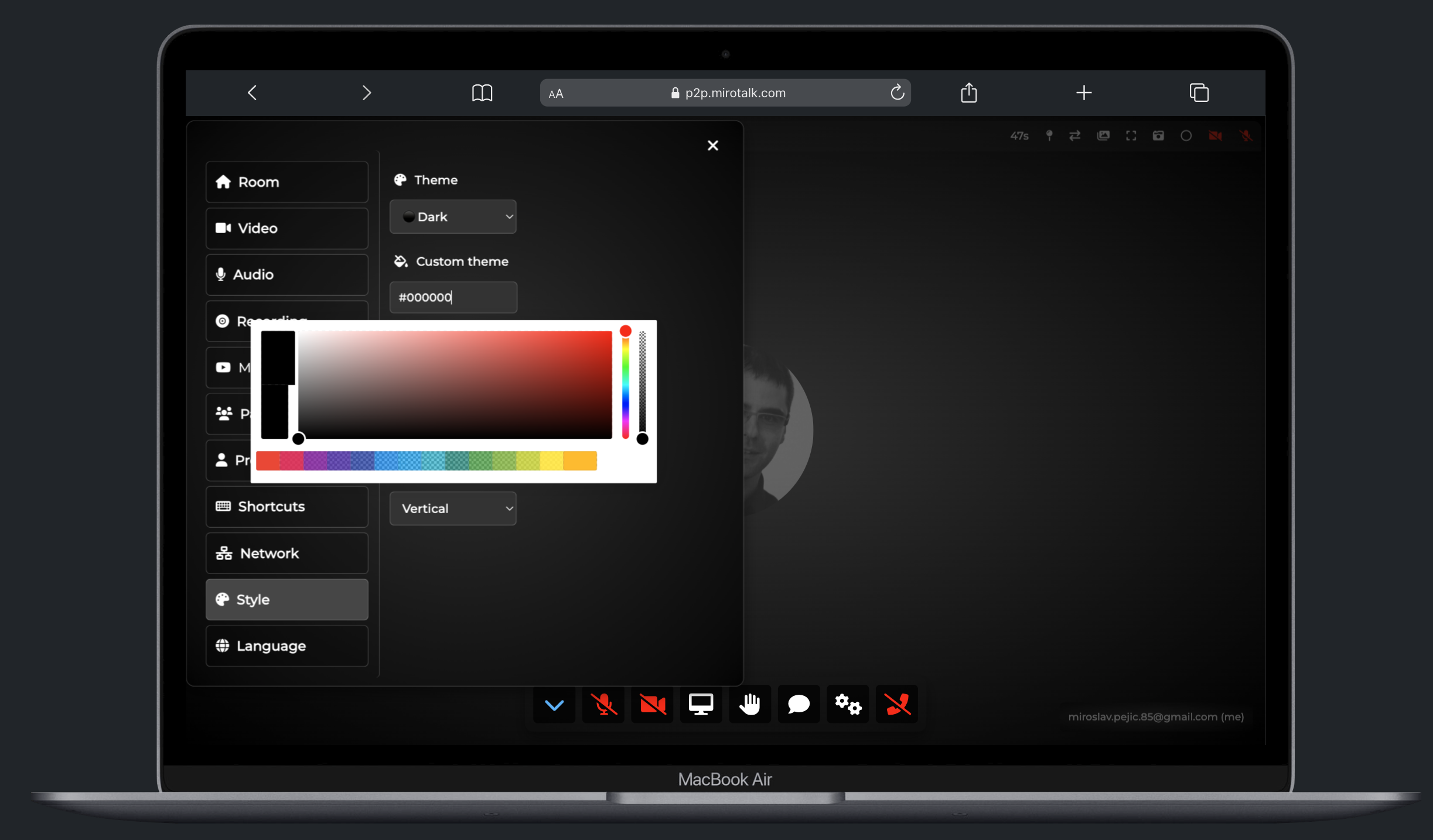Screen dimensions: 1433x840
Task: Open the Vertical layout dropdown
Action: pyautogui.click(x=453, y=508)
